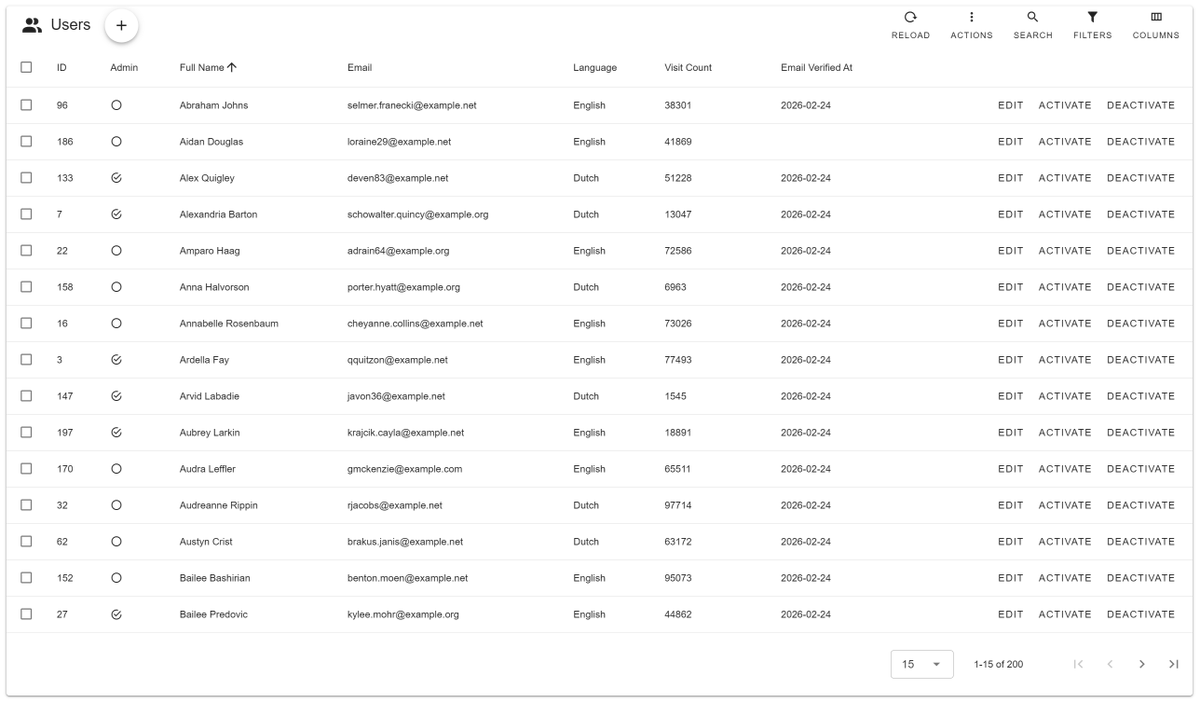Click the admin status icon for Ardella Fay
The width and height of the screenshot is (1200, 703).
(116, 360)
